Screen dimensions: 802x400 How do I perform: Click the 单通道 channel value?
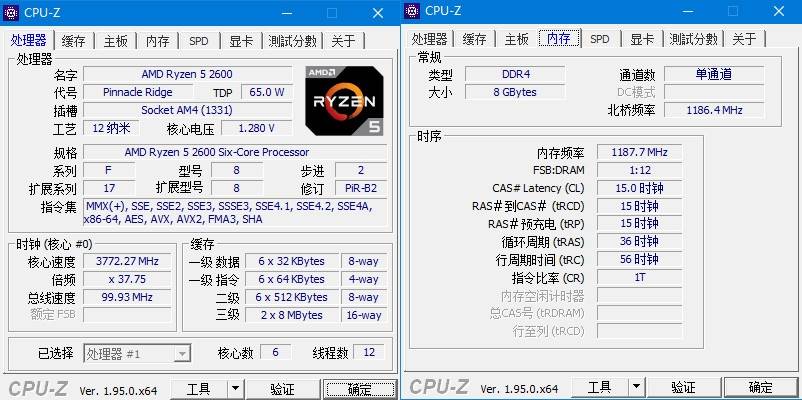[x=714, y=74]
